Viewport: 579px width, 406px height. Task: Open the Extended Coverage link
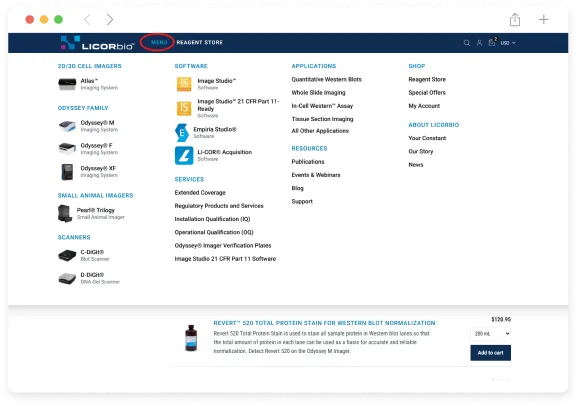[200, 192]
